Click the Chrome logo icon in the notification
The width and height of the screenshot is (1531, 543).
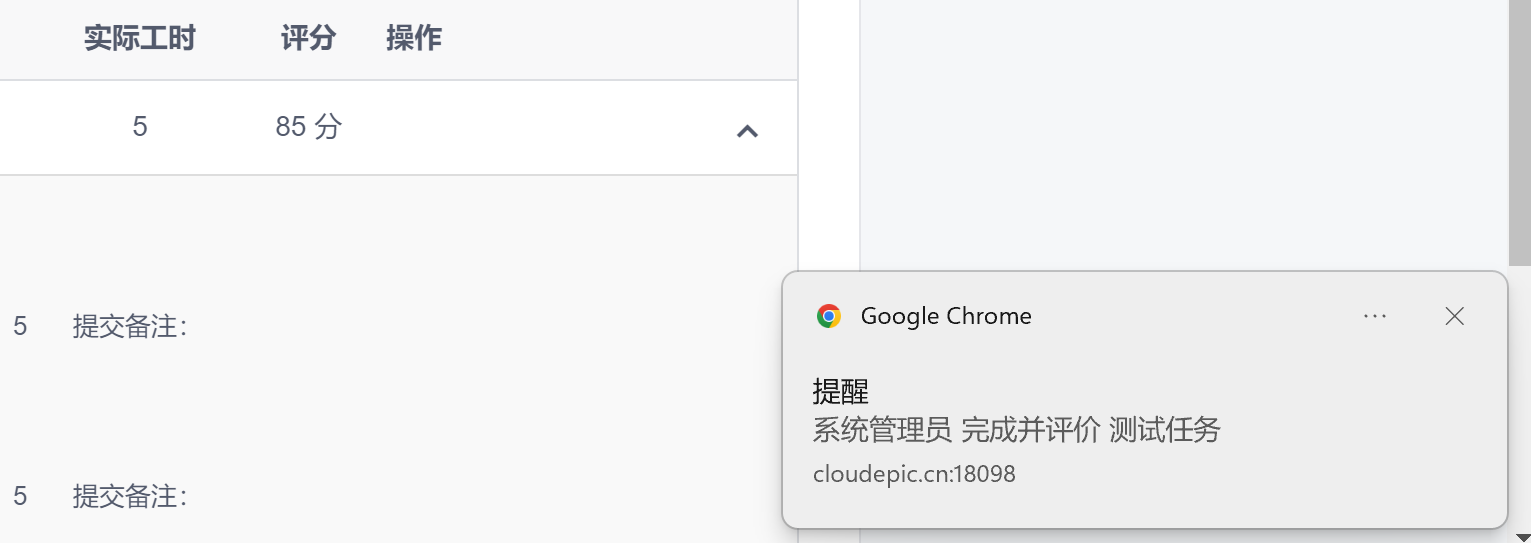[x=828, y=316]
